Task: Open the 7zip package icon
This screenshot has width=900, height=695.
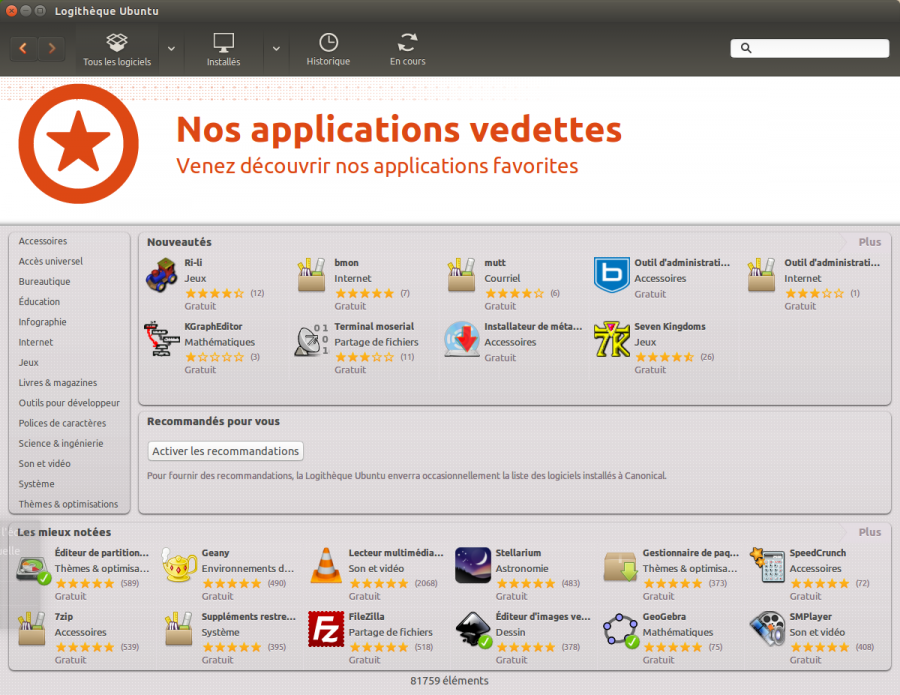Action: click(x=32, y=629)
